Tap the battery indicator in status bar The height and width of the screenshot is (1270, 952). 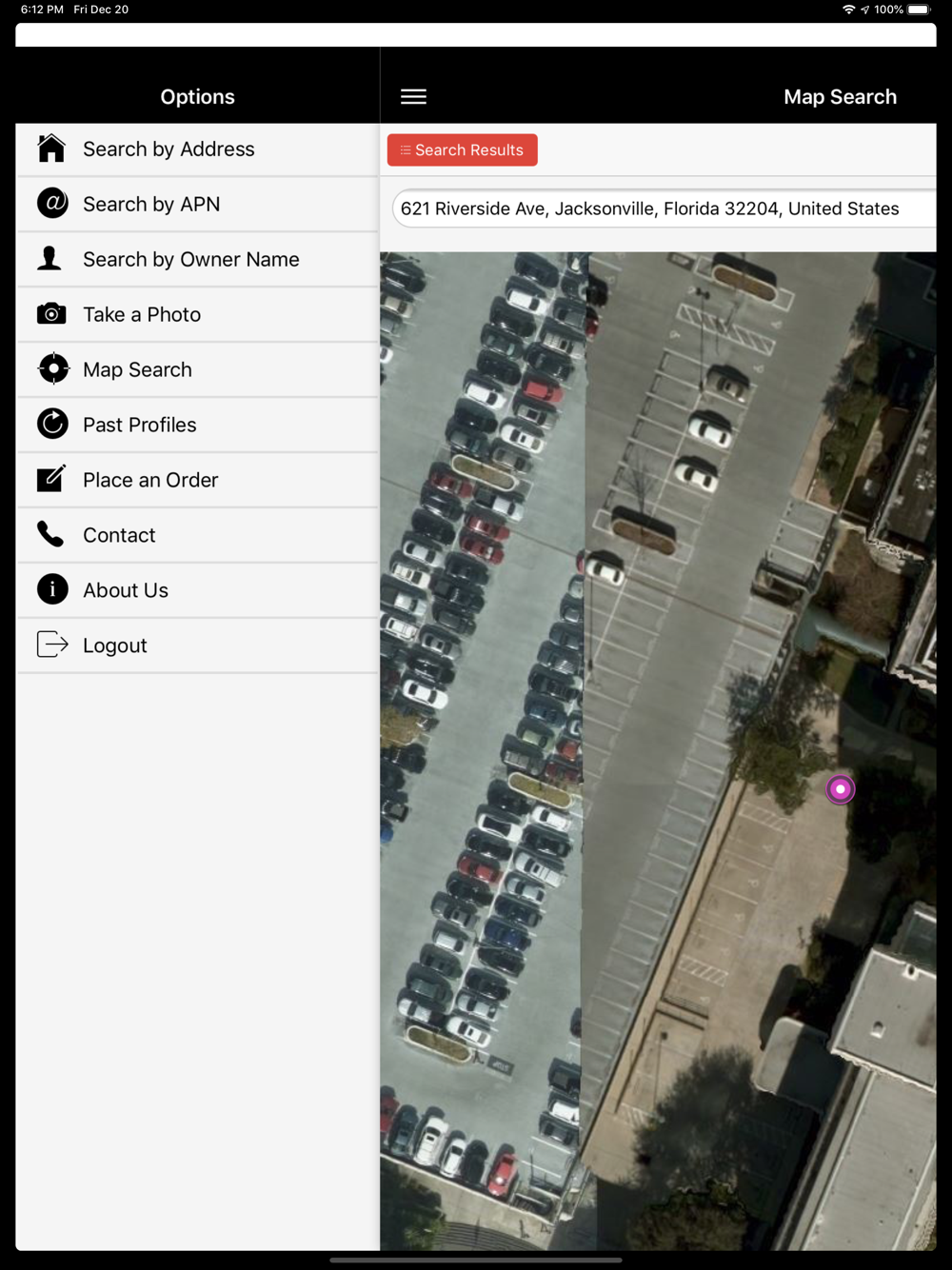(919, 10)
